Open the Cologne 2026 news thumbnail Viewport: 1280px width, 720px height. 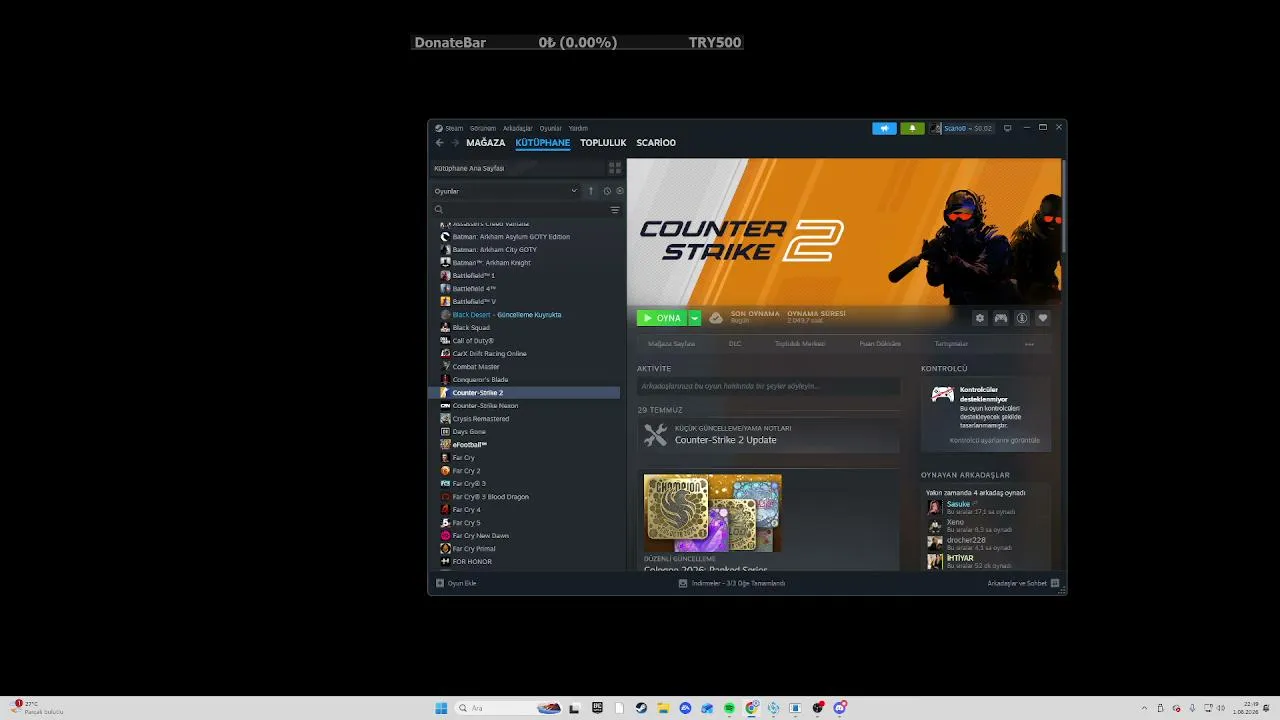(x=713, y=513)
